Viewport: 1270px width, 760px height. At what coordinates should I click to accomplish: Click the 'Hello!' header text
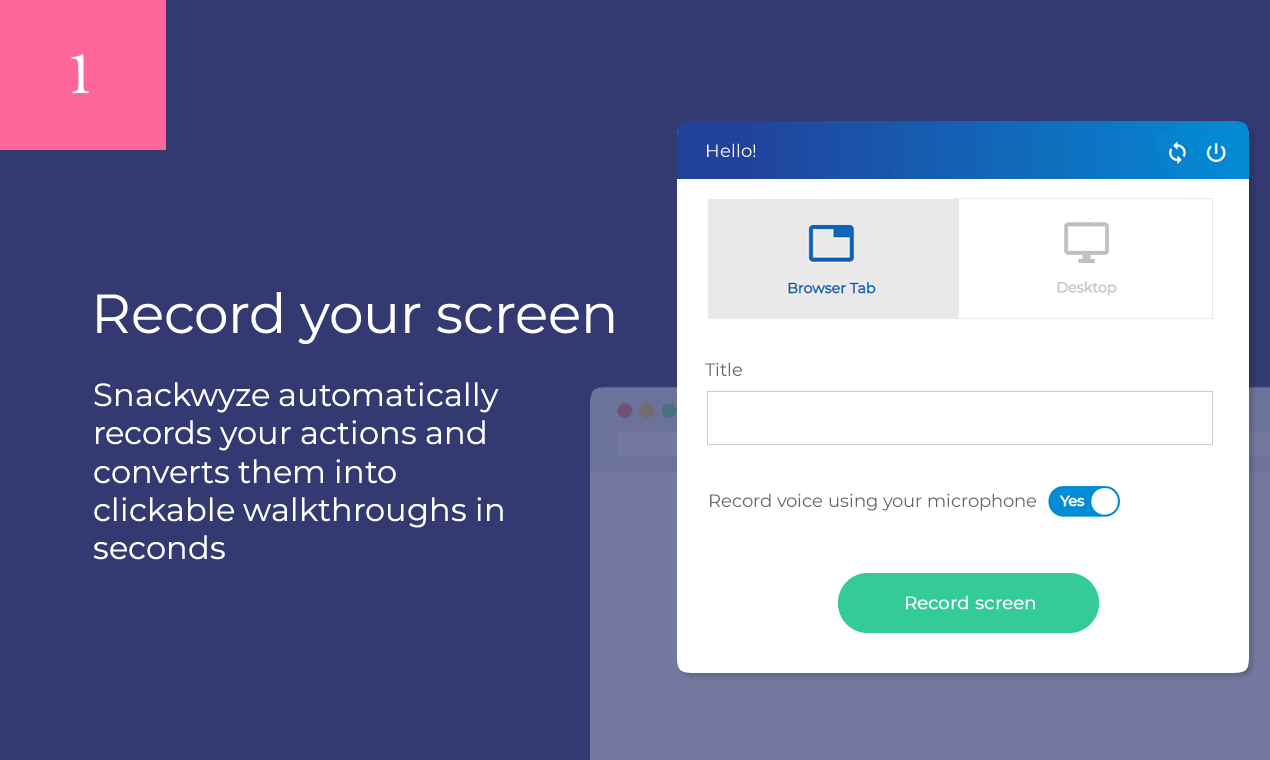[731, 151]
